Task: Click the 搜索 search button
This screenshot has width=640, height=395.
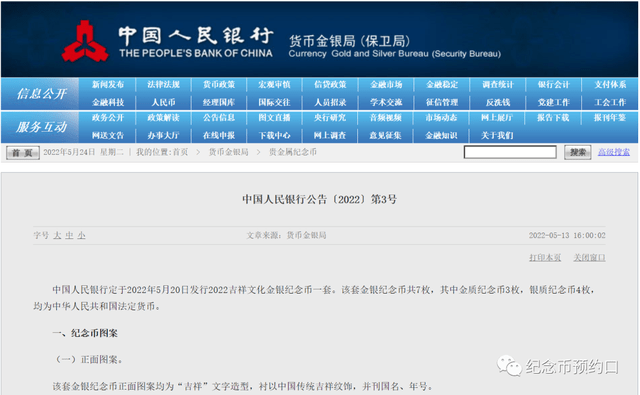Action: 578,152
